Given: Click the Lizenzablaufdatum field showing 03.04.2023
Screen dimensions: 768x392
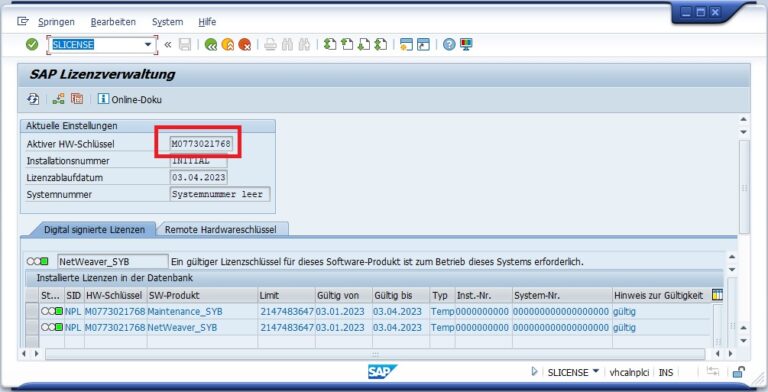Looking at the screenshot, I should [198, 177].
